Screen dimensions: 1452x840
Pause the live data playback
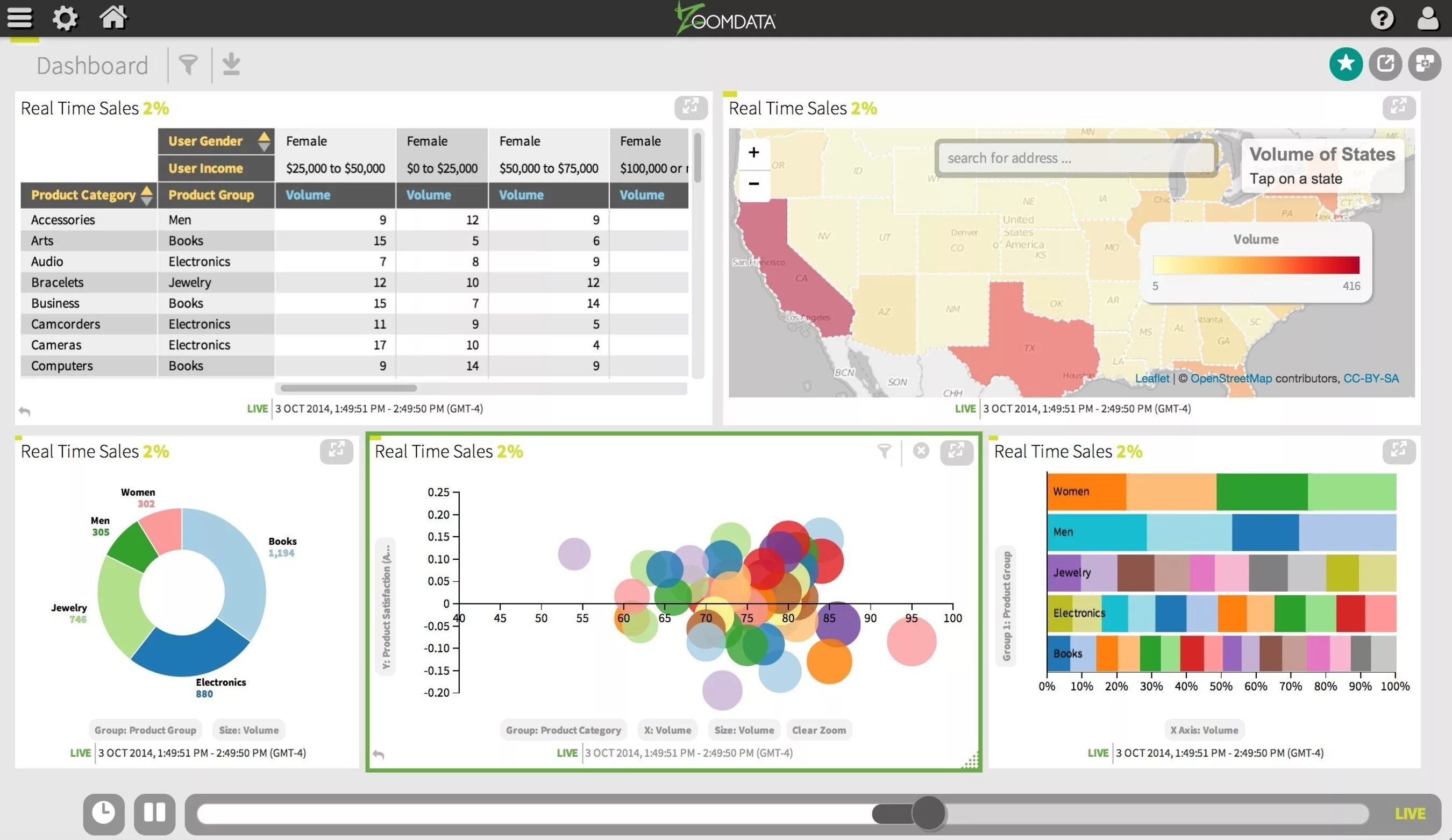[x=154, y=813]
